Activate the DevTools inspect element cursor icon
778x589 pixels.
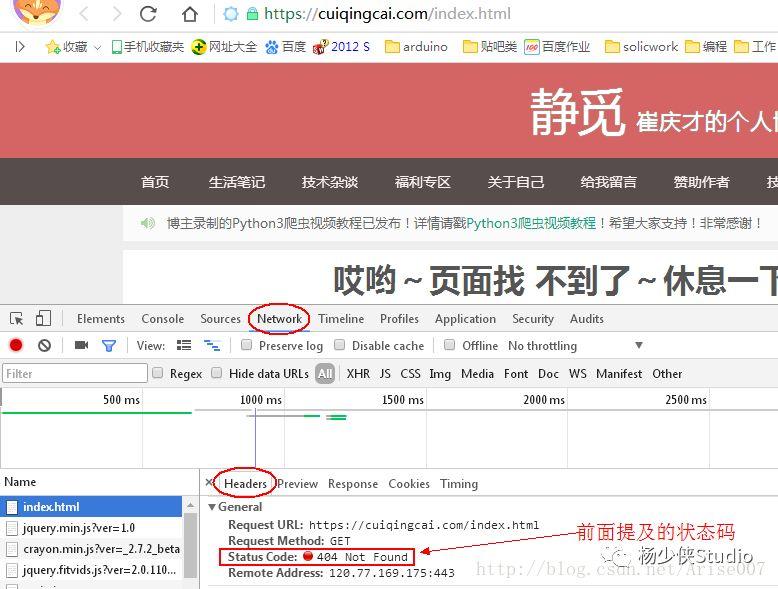click(16, 319)
